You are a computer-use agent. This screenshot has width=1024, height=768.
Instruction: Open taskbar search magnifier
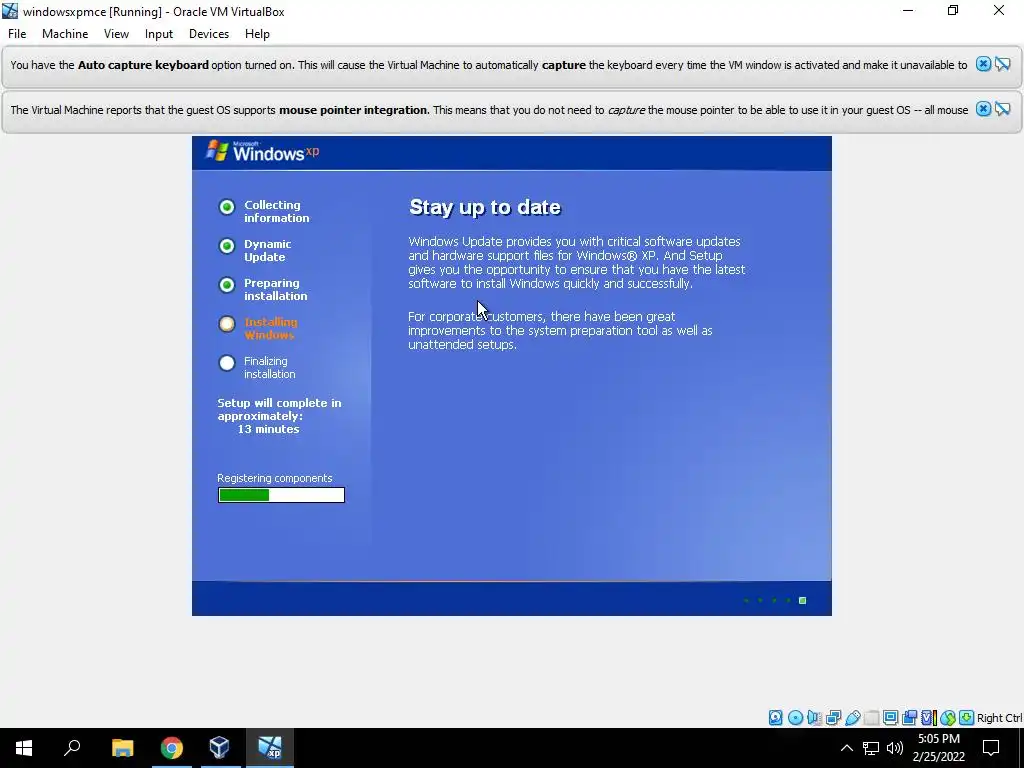pyautogui.click(x=72, y=748)
